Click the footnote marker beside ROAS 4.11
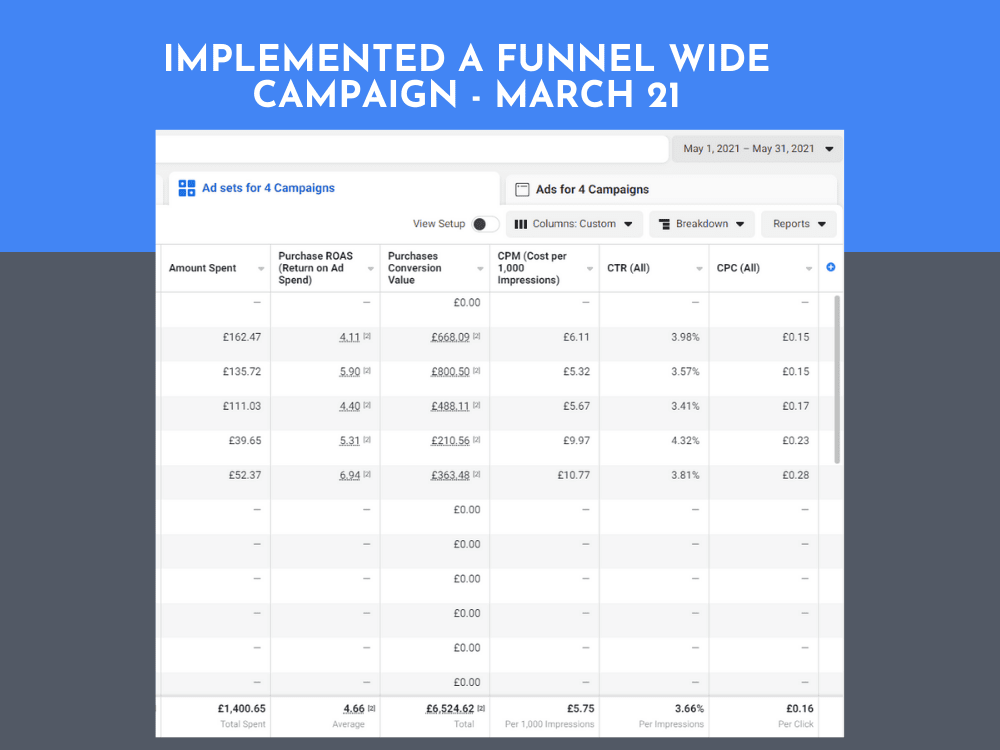The image size is (1000, 750). click(367, 337)
